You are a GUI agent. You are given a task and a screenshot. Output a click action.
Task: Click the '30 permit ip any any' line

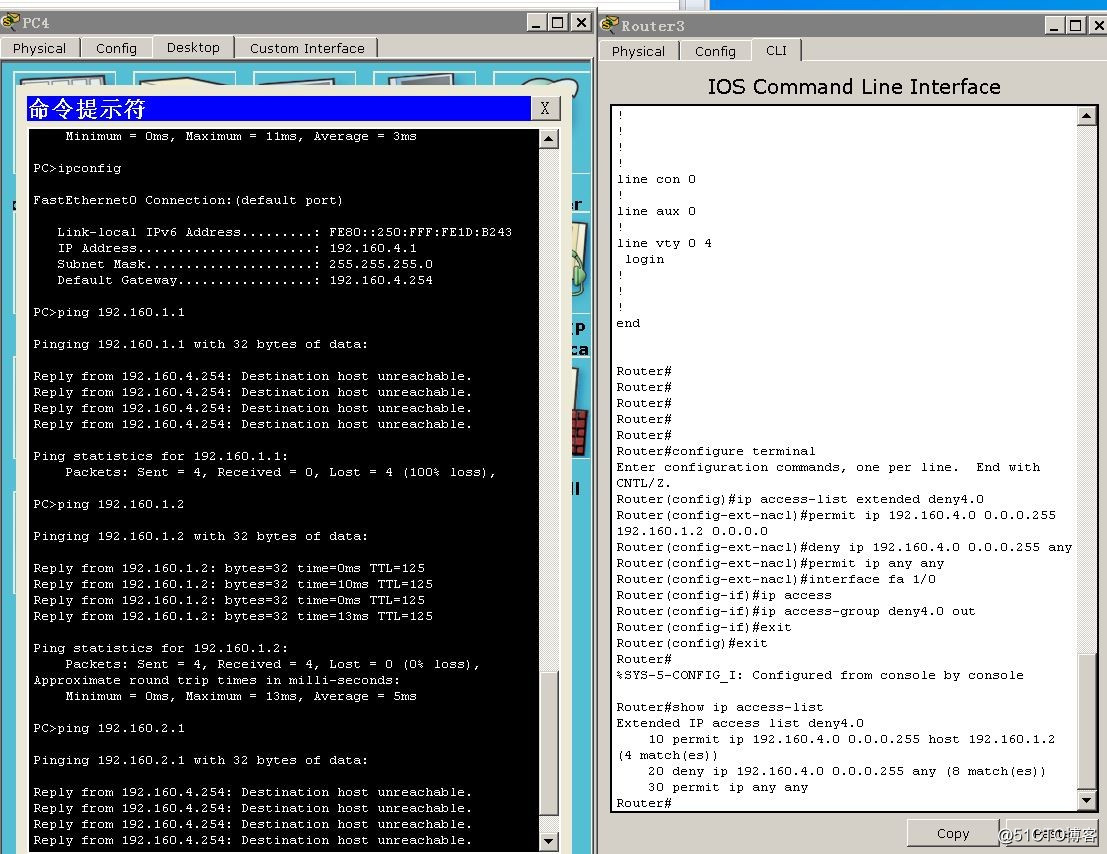pyautogui.click(x=728, y=788)
